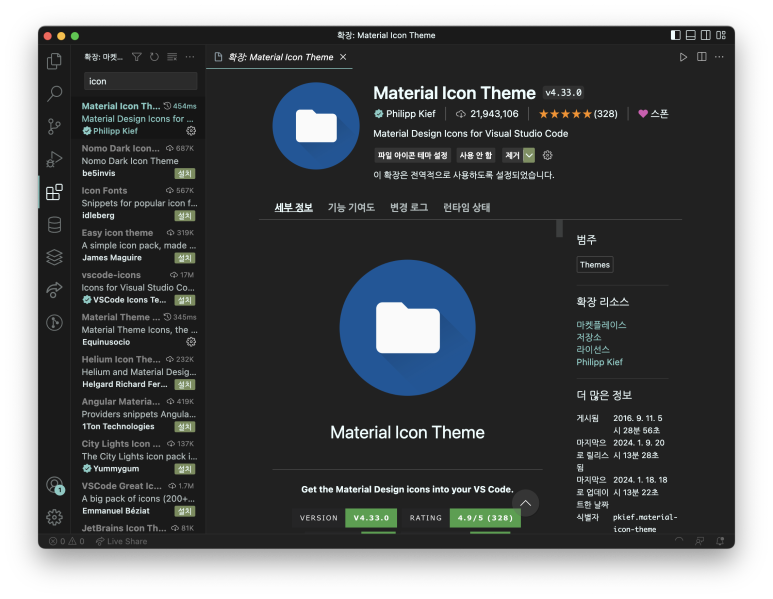Open the Explorer view in activity bar
This screenshot has width=773, height=599.
coord(54,61)
